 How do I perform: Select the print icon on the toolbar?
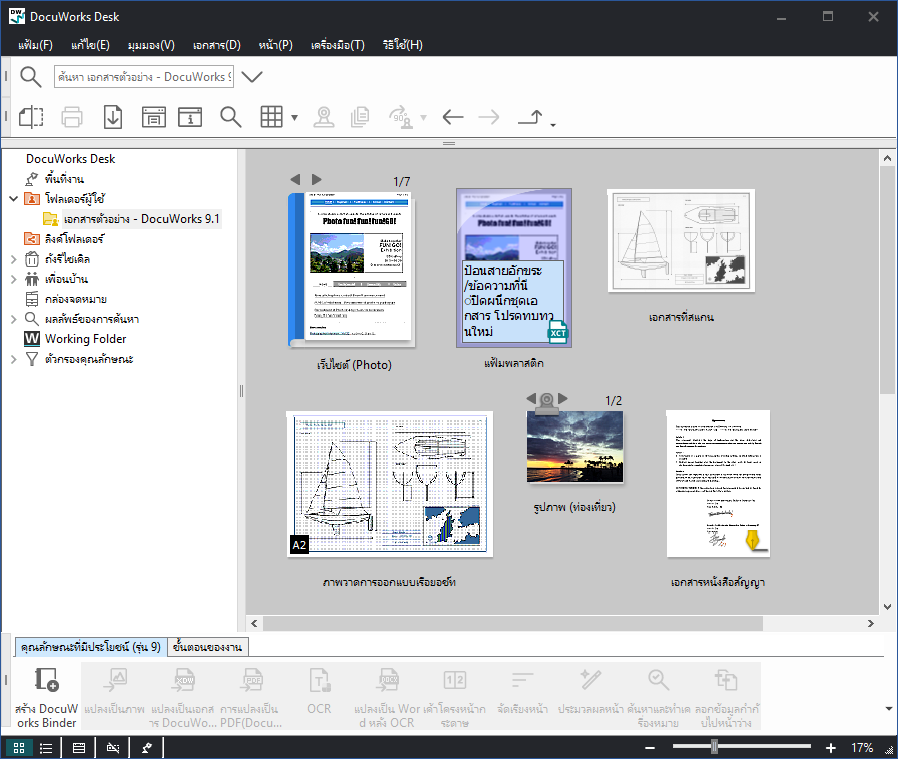71,116
